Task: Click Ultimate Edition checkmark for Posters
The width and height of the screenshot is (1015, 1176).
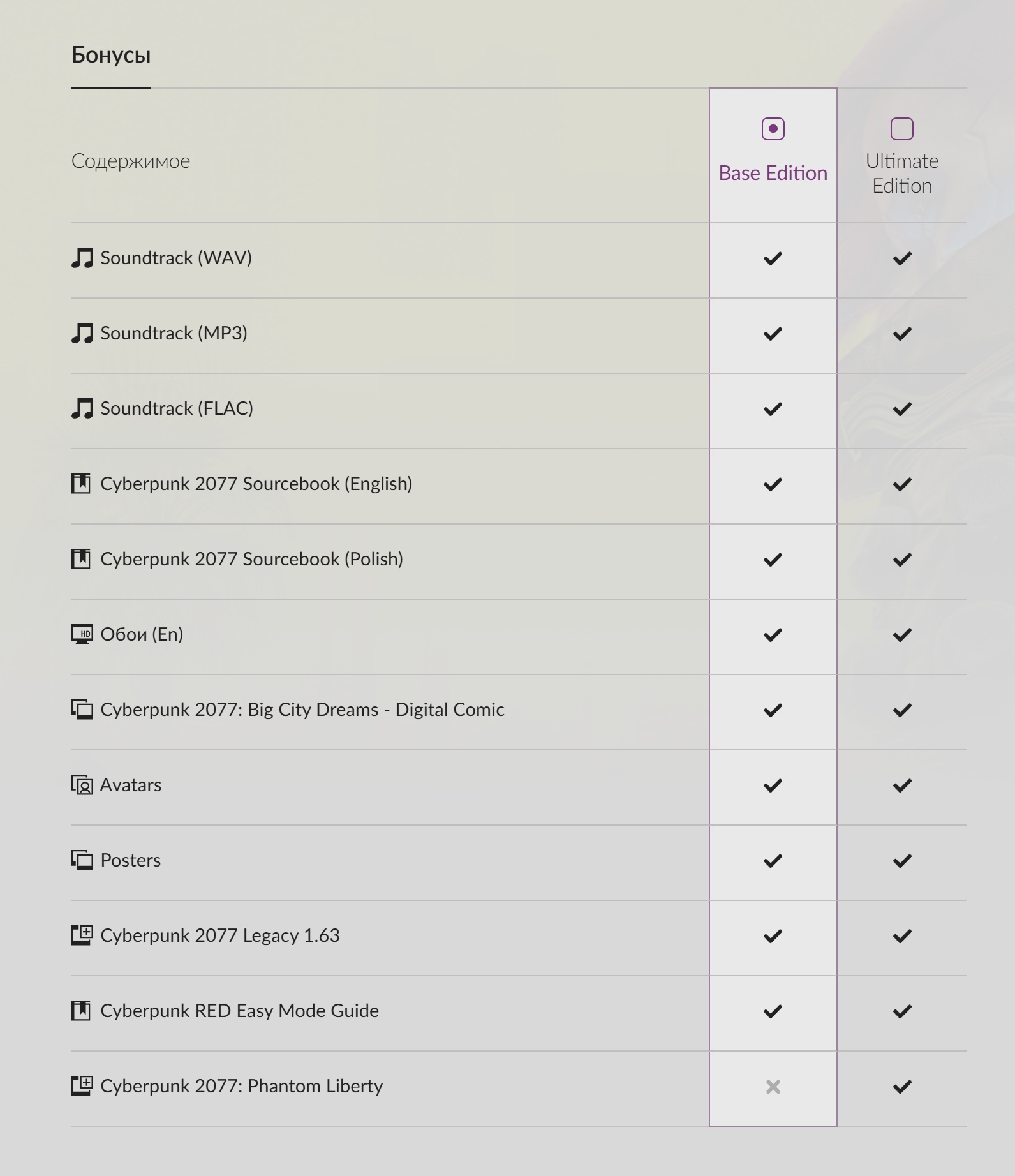Action: [902, 861]
